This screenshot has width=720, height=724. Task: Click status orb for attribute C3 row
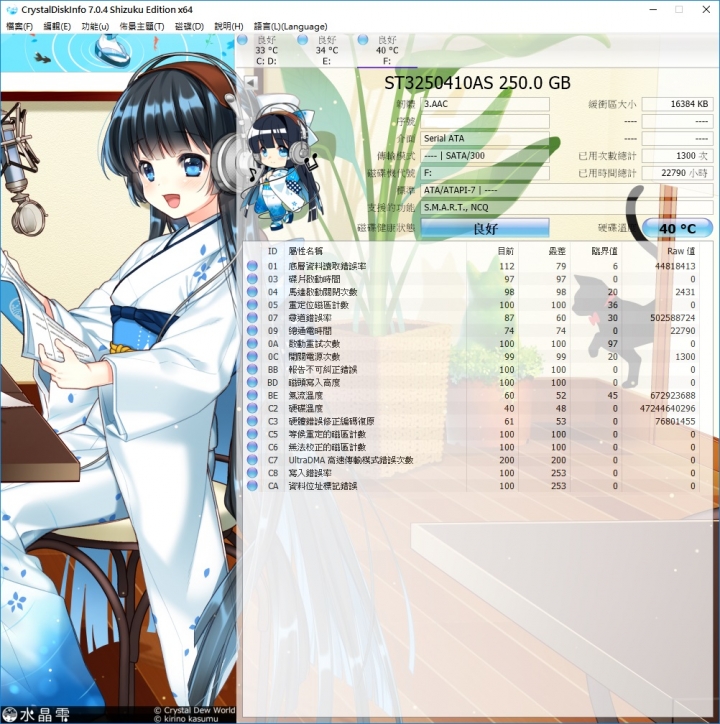click(x=252, y=421)
